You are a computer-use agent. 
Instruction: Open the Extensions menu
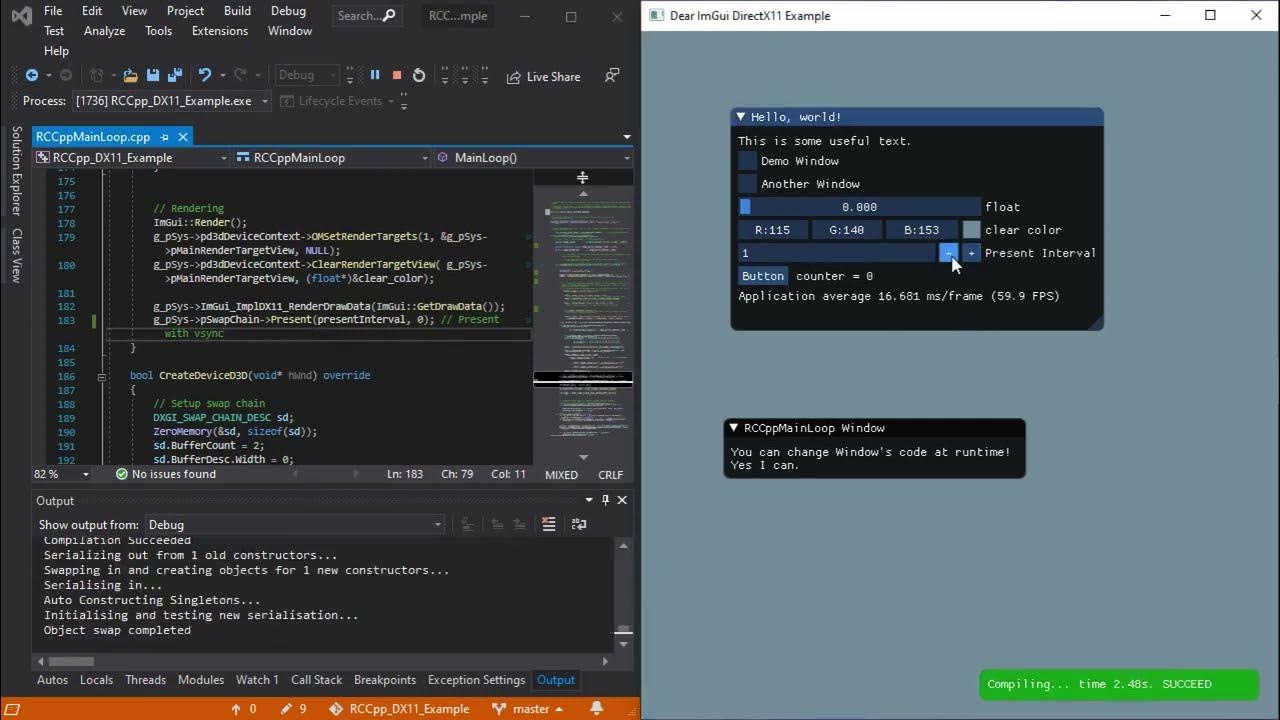(220, 31)
